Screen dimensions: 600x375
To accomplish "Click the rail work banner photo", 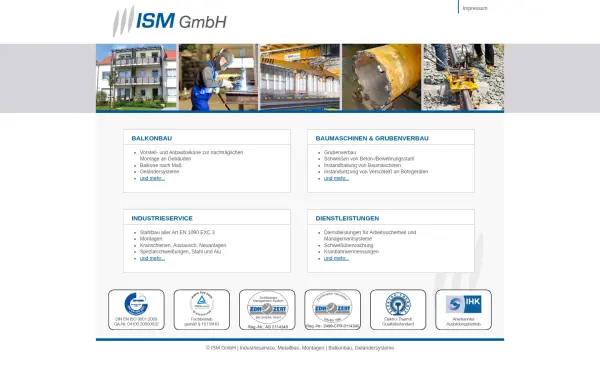I will (463, 77).
